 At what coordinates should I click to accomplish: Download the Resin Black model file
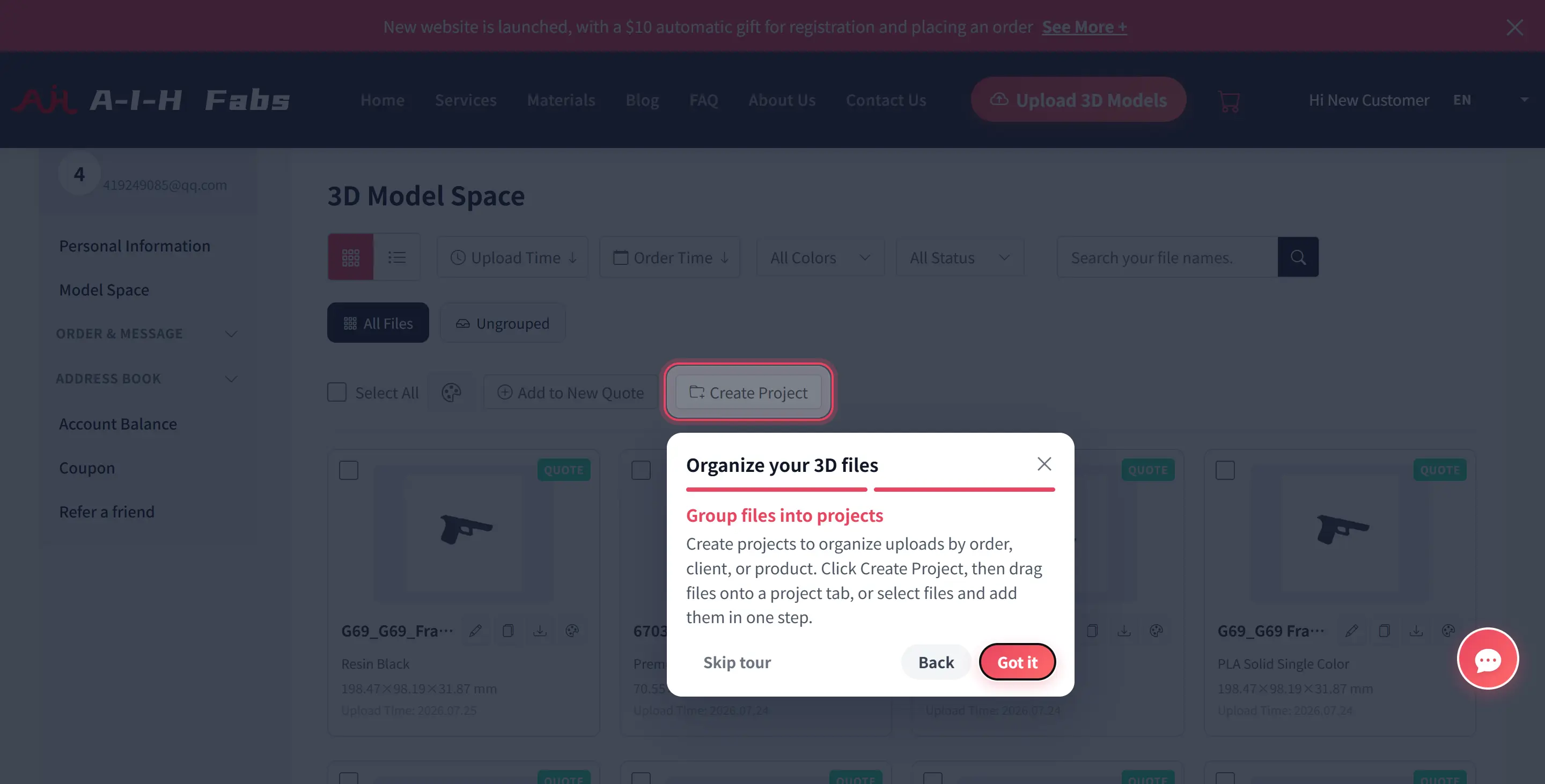[x=540, y=631]
